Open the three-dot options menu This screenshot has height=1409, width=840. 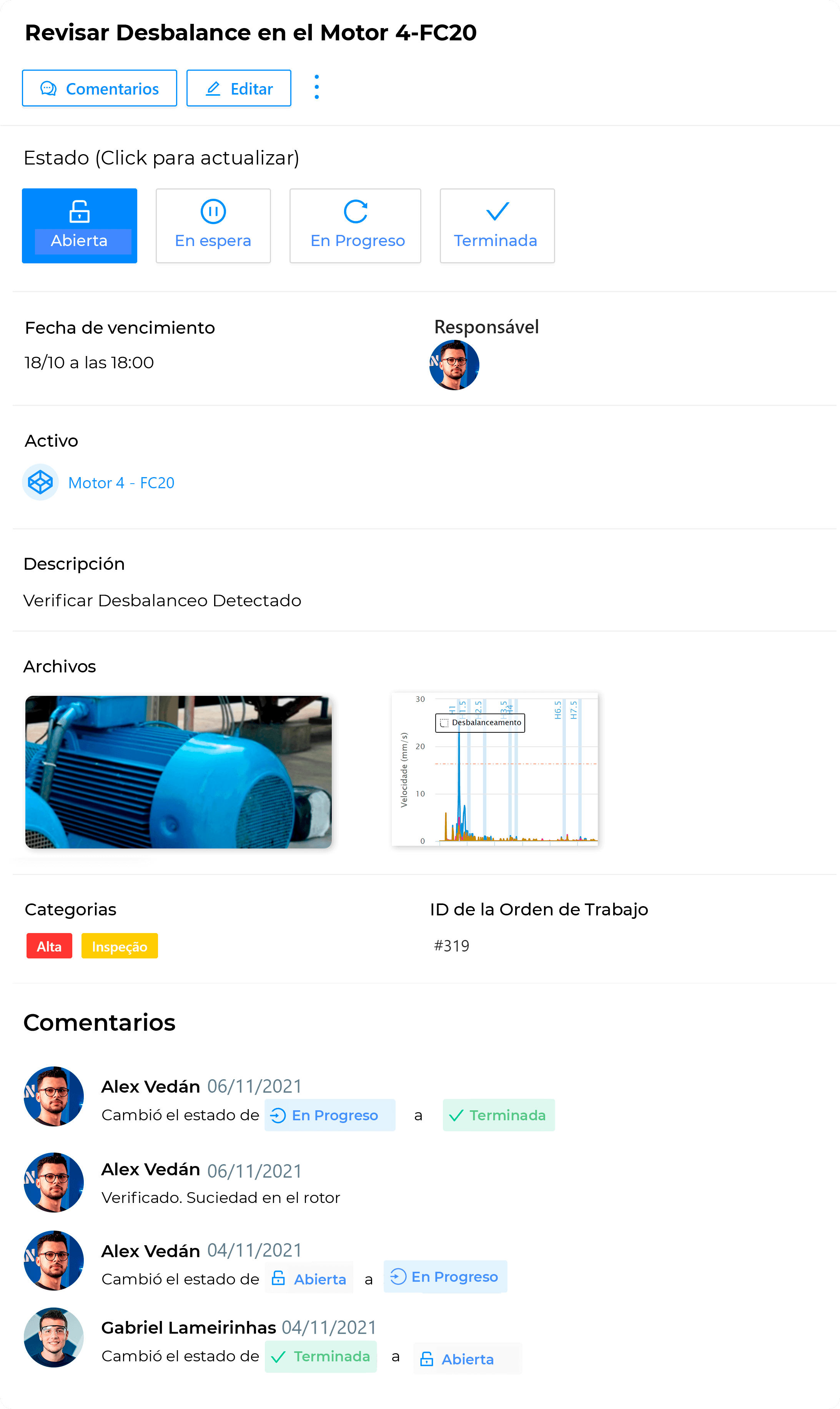[316, 87]
